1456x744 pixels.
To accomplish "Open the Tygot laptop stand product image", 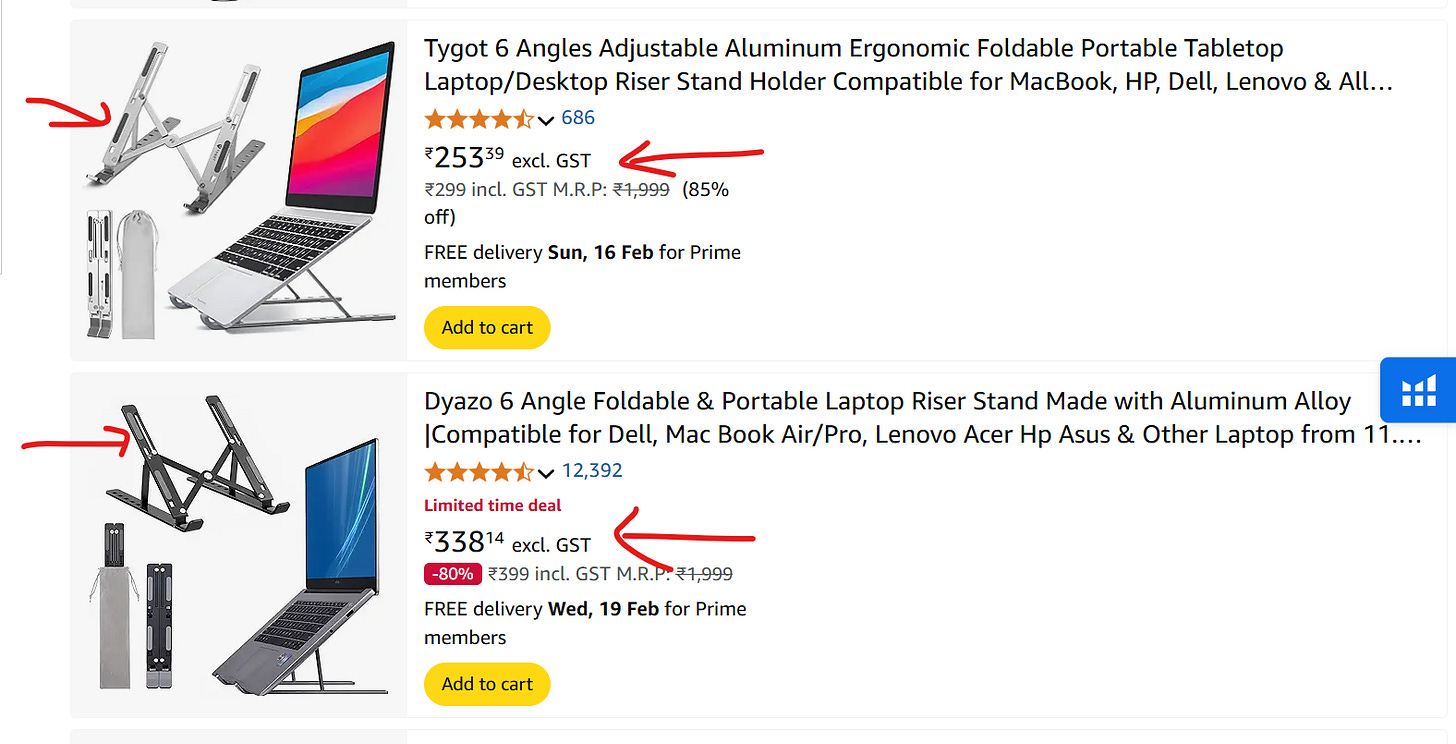I will click(x=240, y=188).
